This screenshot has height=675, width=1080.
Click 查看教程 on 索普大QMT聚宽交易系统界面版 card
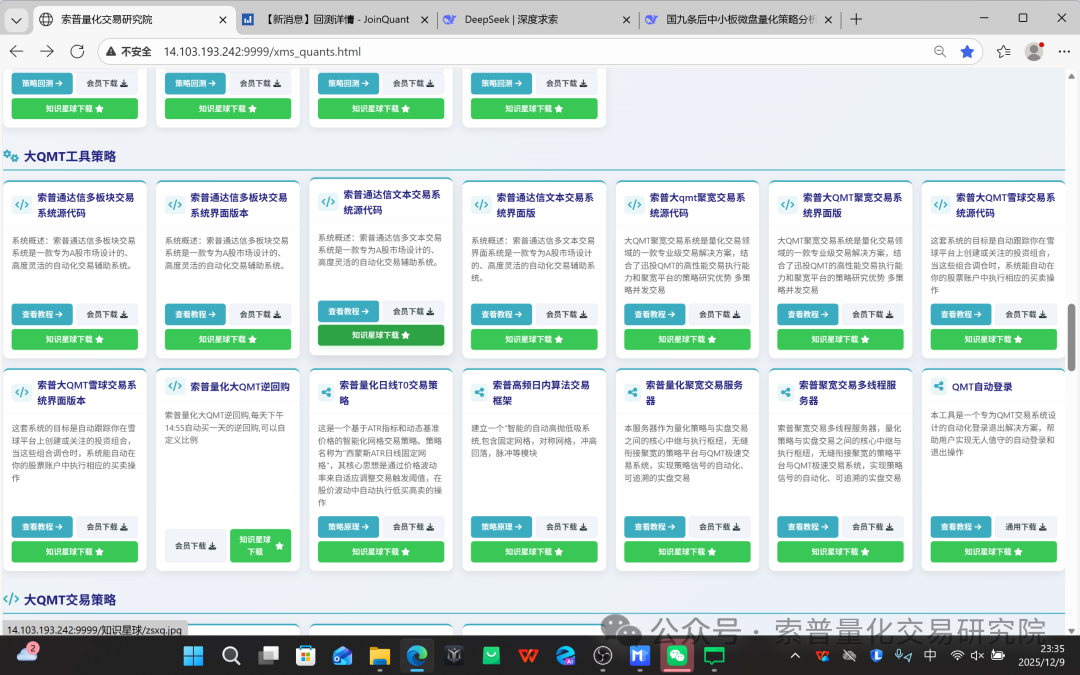tap(807, 314)
